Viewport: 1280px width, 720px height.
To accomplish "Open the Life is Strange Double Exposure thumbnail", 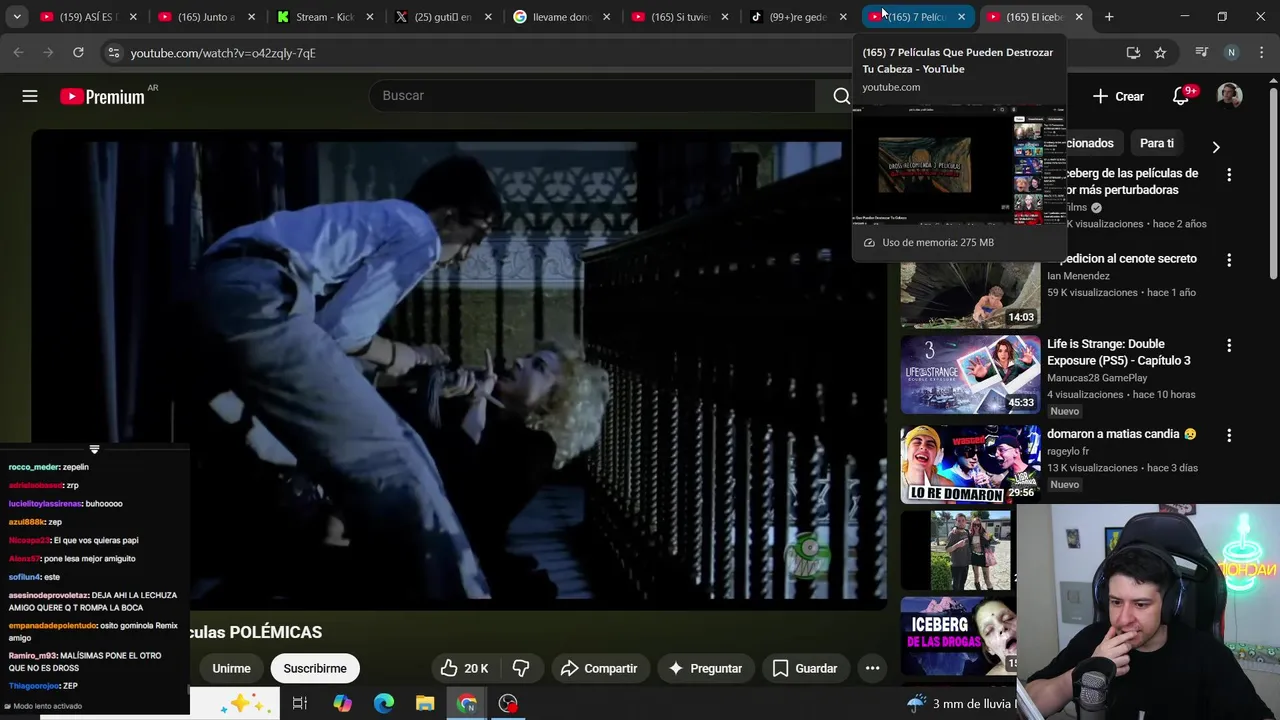I will (970, 375).
